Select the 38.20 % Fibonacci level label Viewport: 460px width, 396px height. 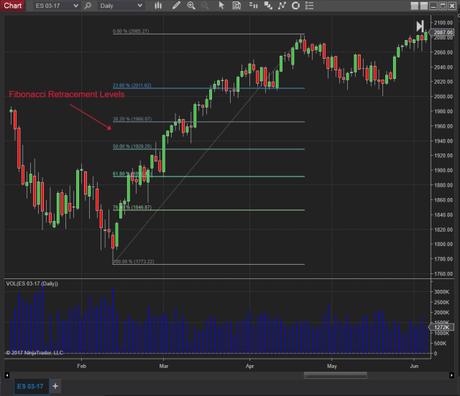click(x=132, y=119)
